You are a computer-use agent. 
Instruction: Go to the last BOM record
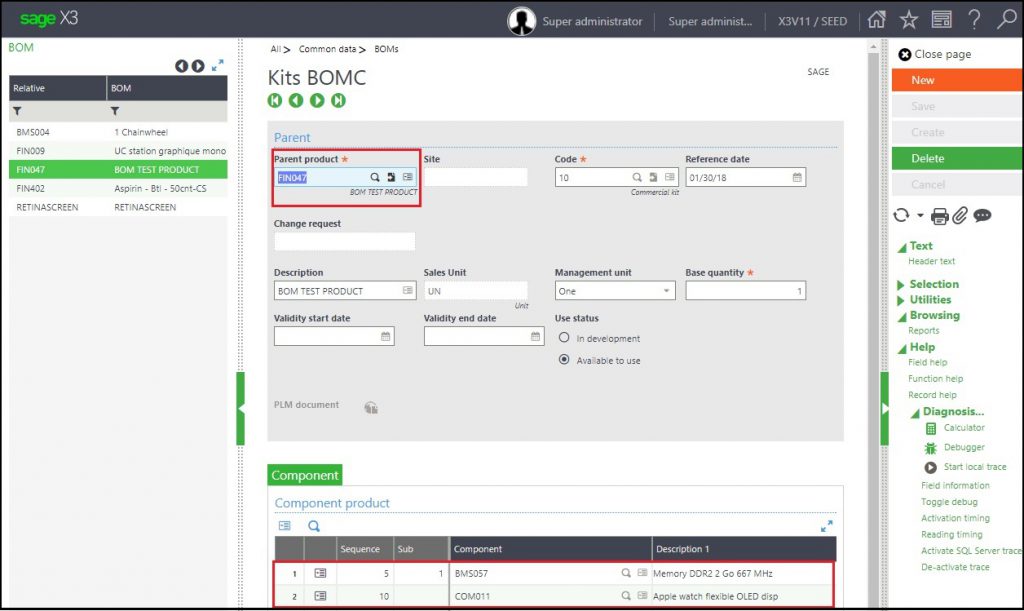click(x=338, y=101)
